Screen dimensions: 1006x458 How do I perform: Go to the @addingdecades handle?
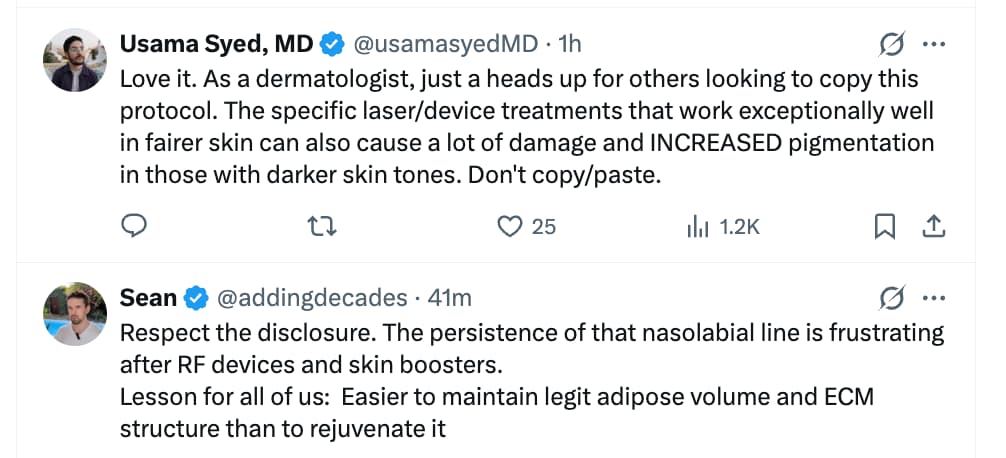click(312, 298)
